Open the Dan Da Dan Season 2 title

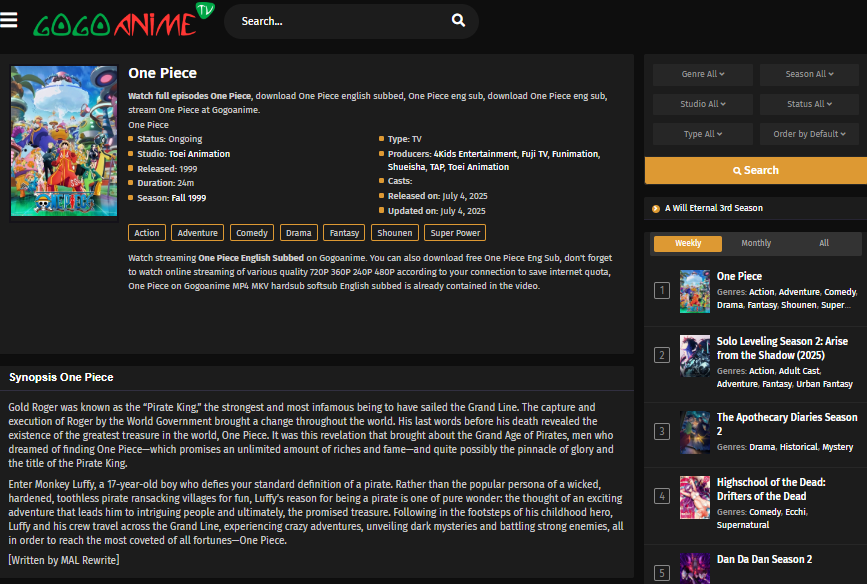(764, 559)
